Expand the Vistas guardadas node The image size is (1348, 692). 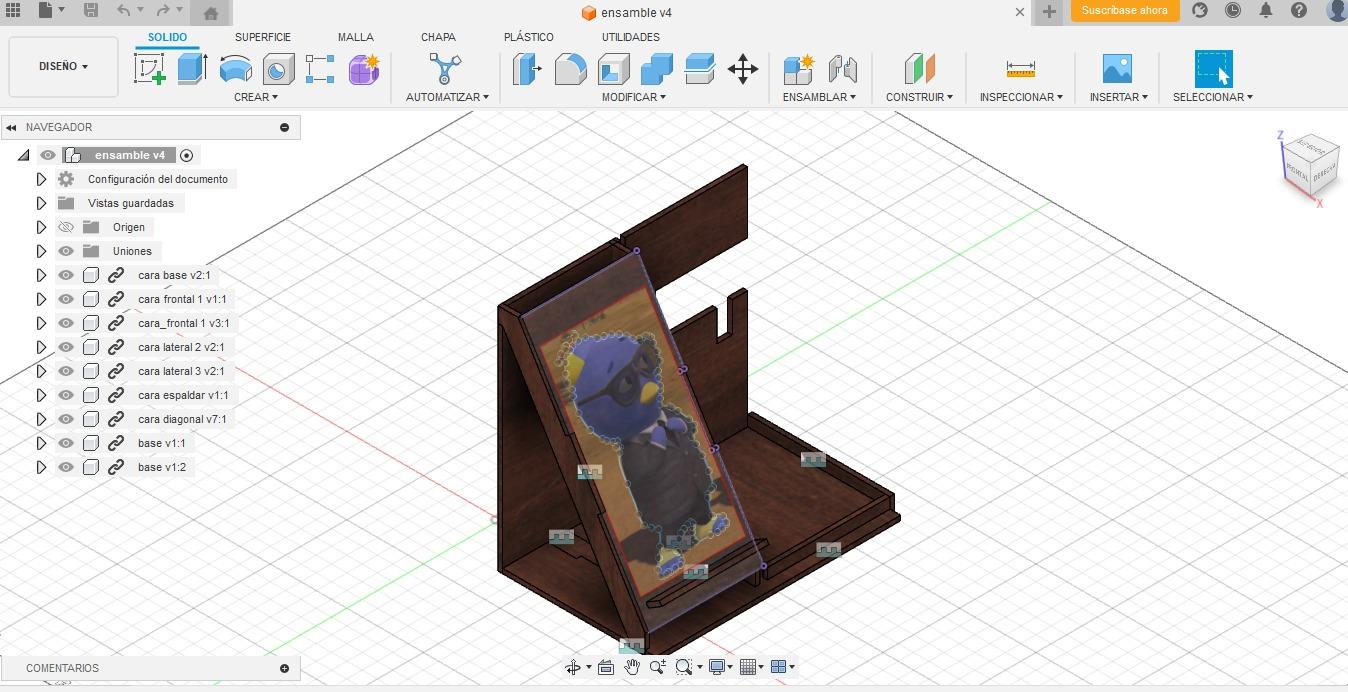41,203
